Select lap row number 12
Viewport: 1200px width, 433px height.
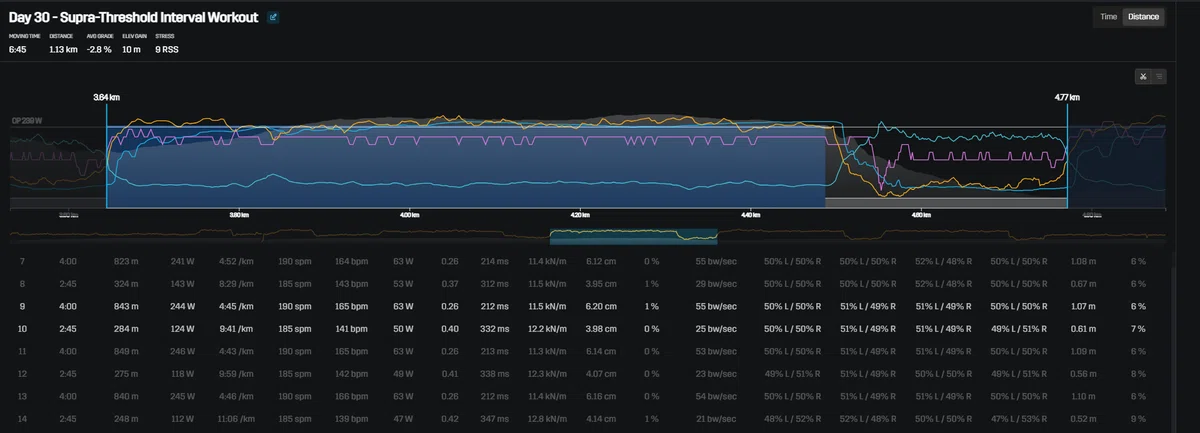[x=585, y=373]
